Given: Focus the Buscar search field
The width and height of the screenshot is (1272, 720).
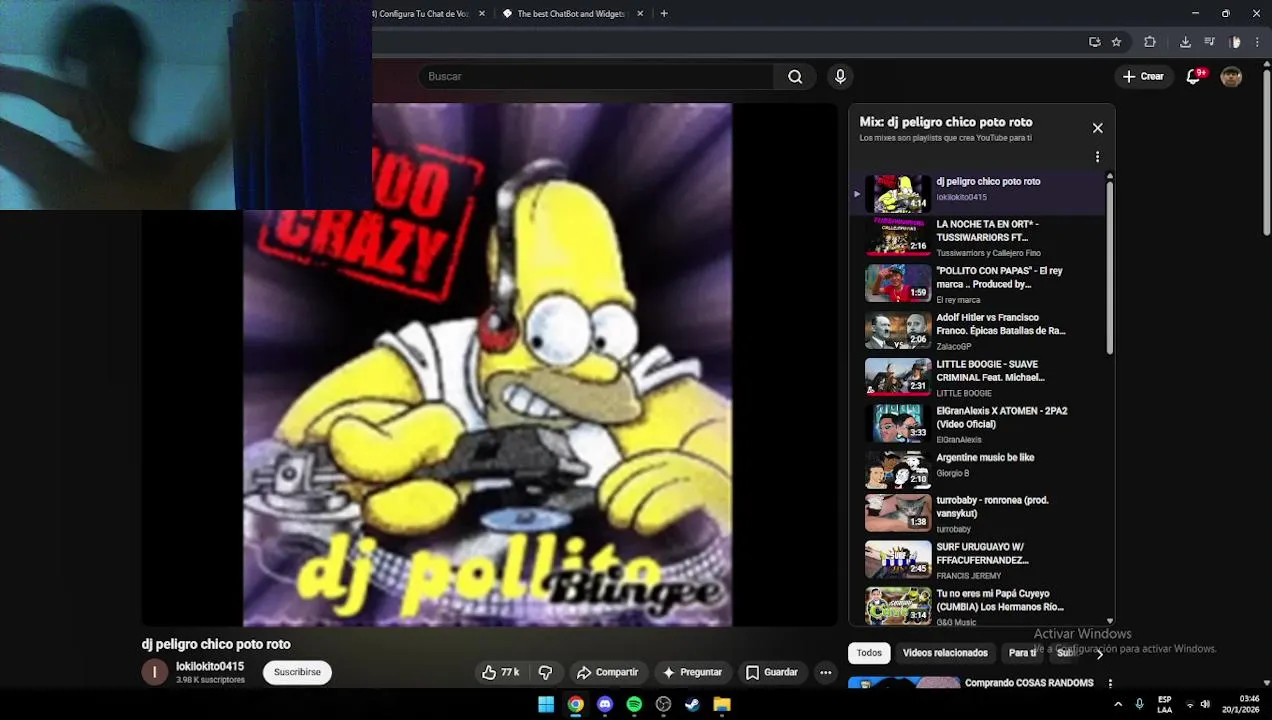Looking at the screenshot, I should pyautogui.click(x=596, y=76).
